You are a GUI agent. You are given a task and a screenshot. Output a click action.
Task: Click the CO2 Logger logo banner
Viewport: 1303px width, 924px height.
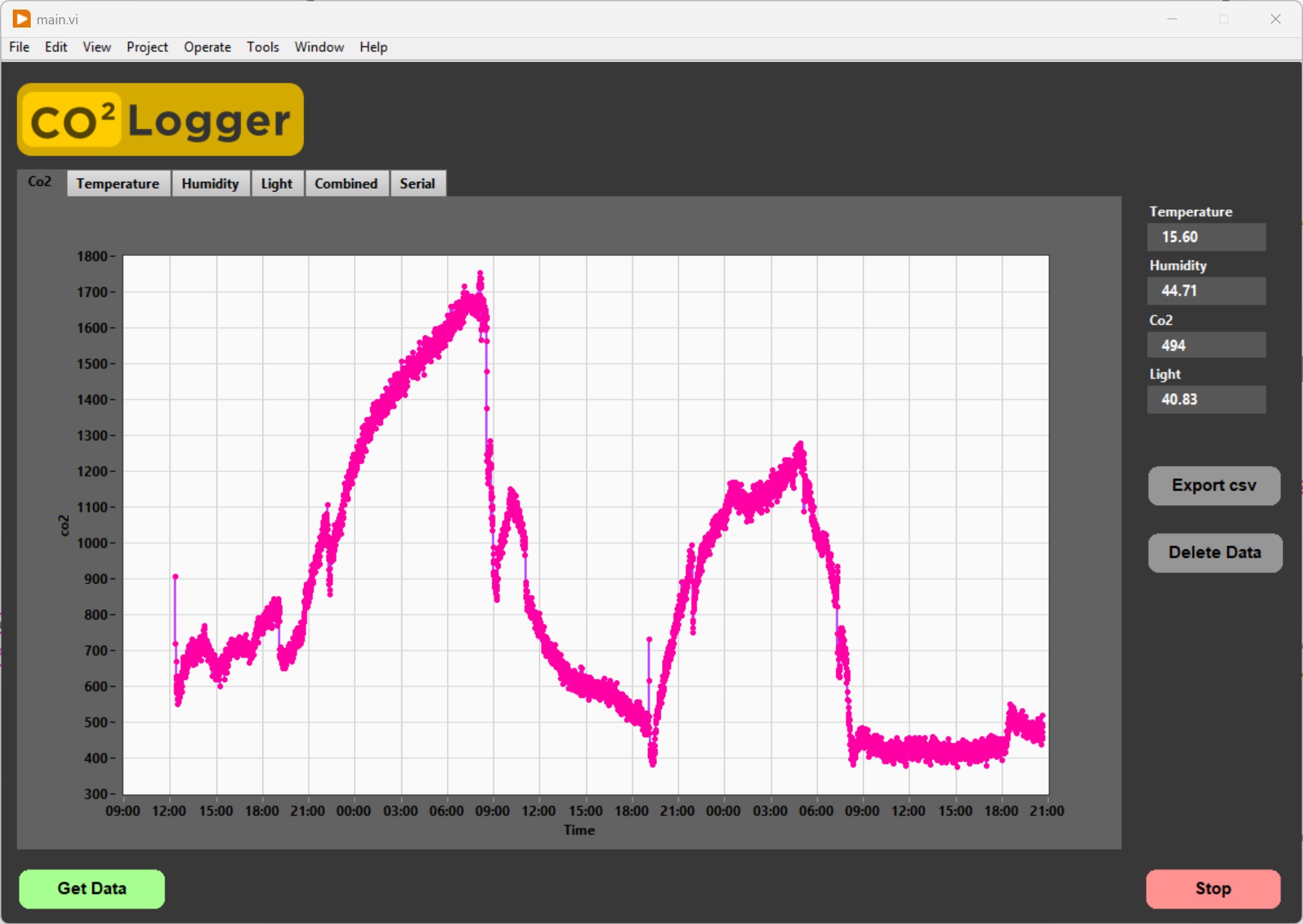click(159, 119)
